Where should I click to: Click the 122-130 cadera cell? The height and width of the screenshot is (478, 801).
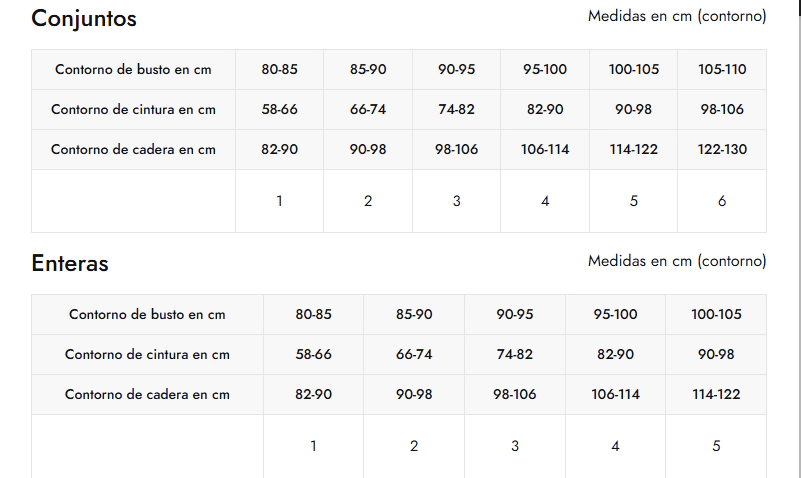[722, 150]
